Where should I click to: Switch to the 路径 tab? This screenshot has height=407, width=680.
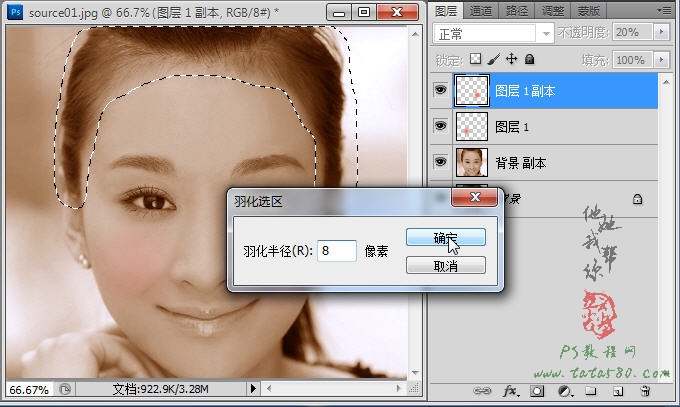pos(517,11)
